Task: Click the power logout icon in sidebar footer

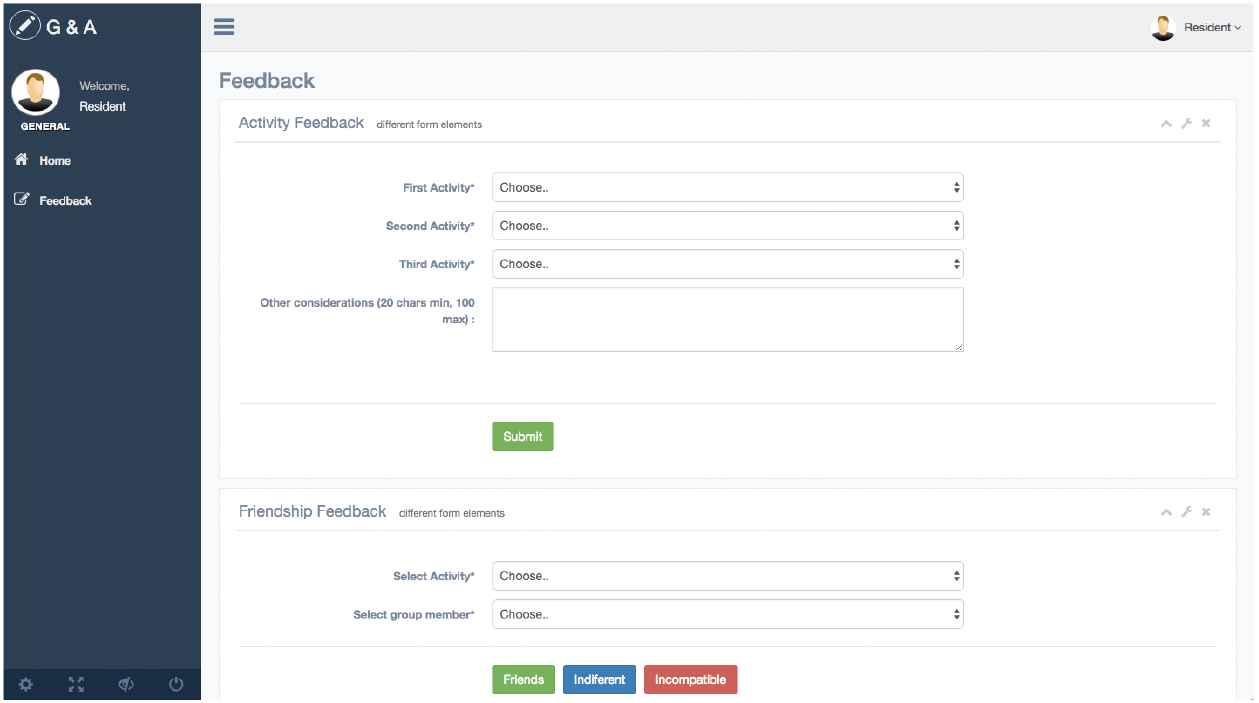Action: (176, 684)
